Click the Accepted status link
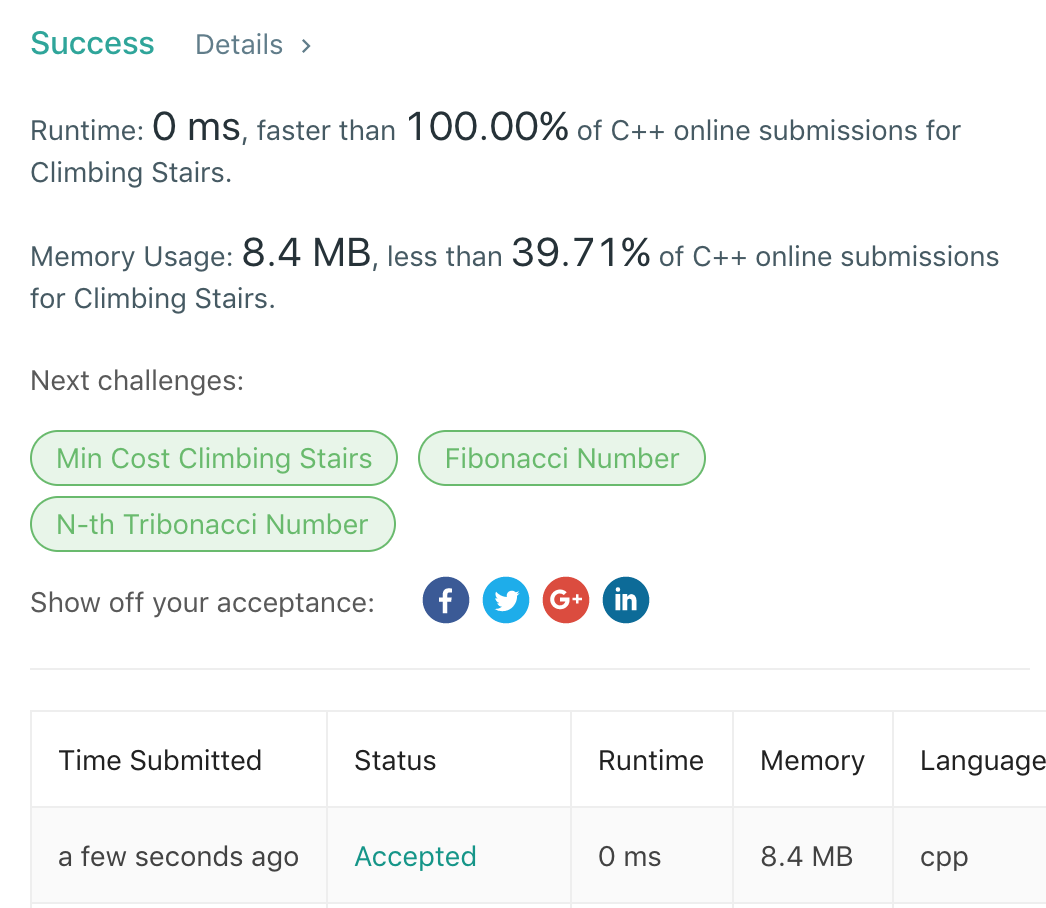Viewport: 1046px width, 908px height. pos(415,857)
